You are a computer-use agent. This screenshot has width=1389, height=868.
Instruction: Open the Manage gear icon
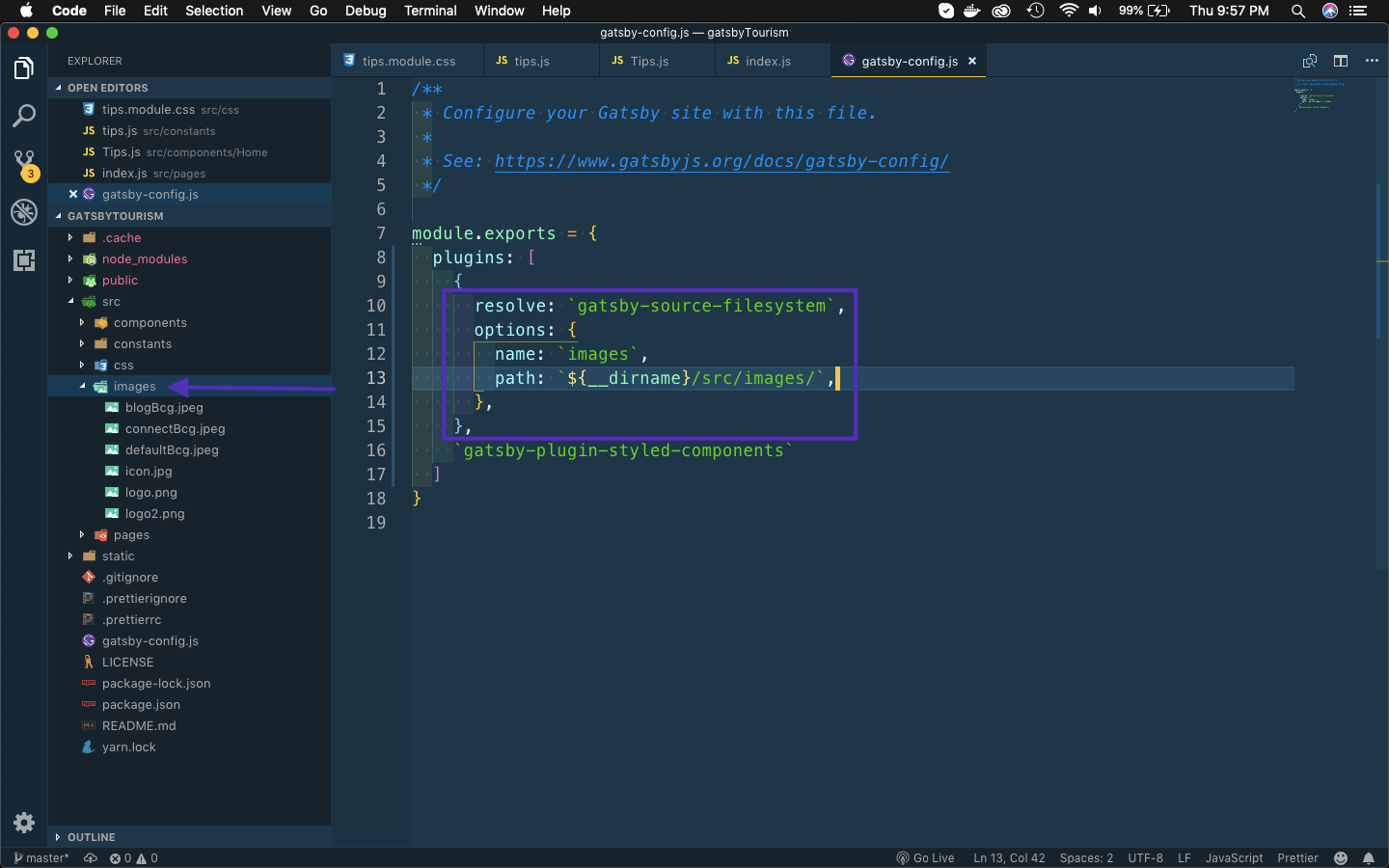(x=24, y=823)
